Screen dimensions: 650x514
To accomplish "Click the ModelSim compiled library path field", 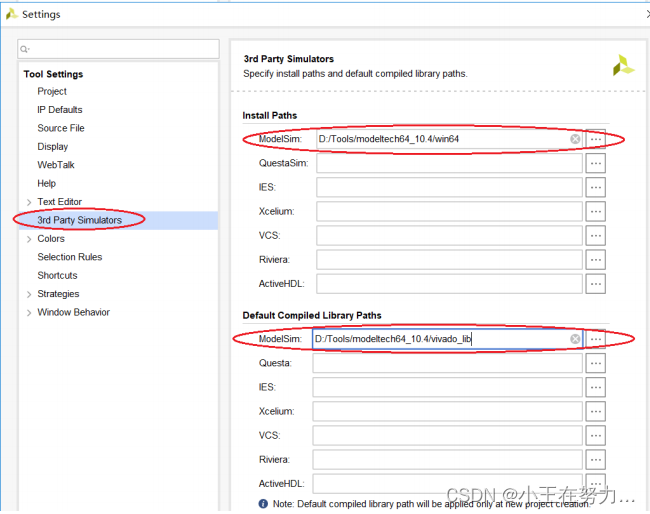I will 447,339.
